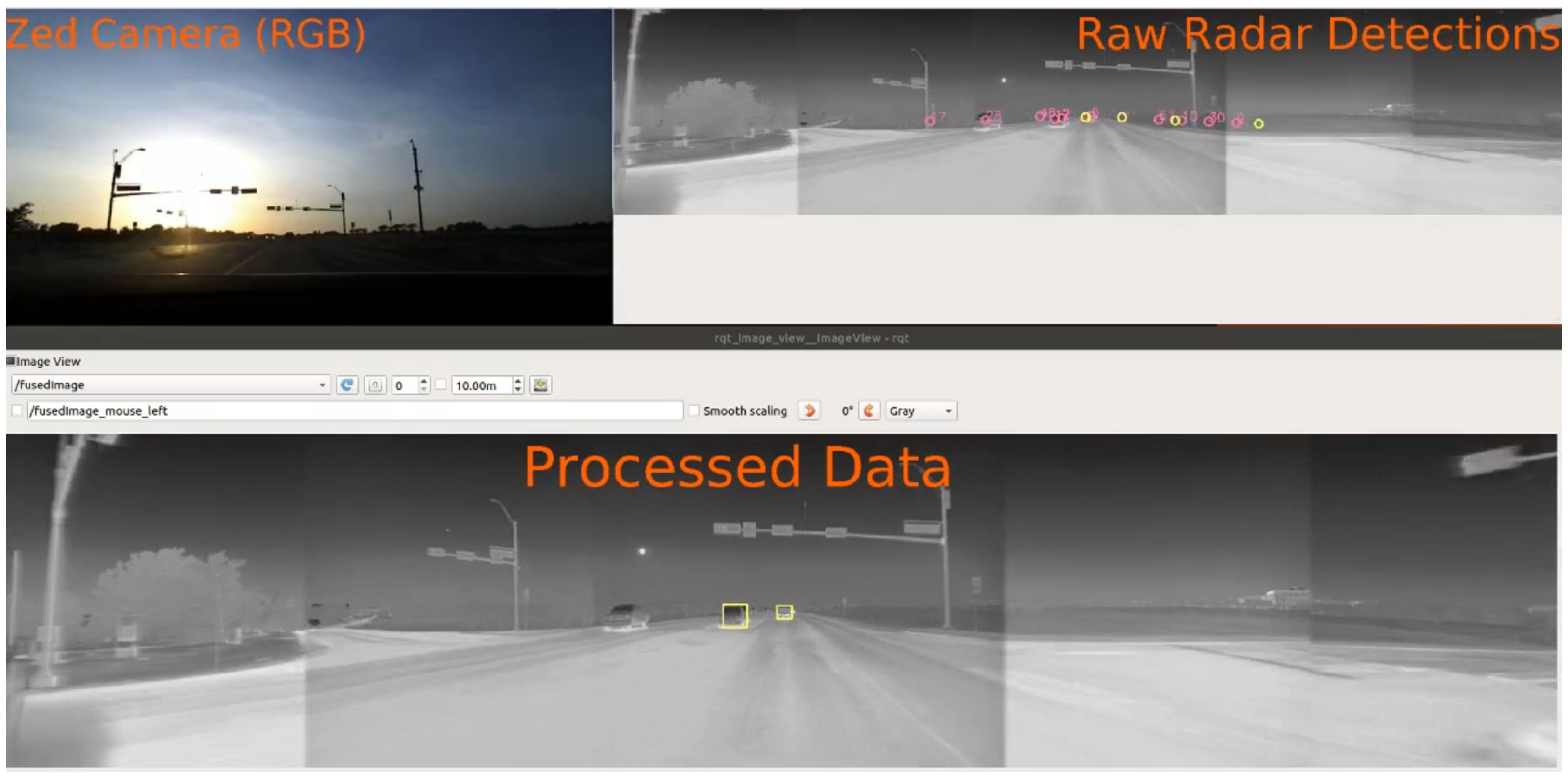The height and width of the screenshot is (783, 1568).
Task: Click the save as image icon
Action: pyautogui.click(x=541, y=385)
